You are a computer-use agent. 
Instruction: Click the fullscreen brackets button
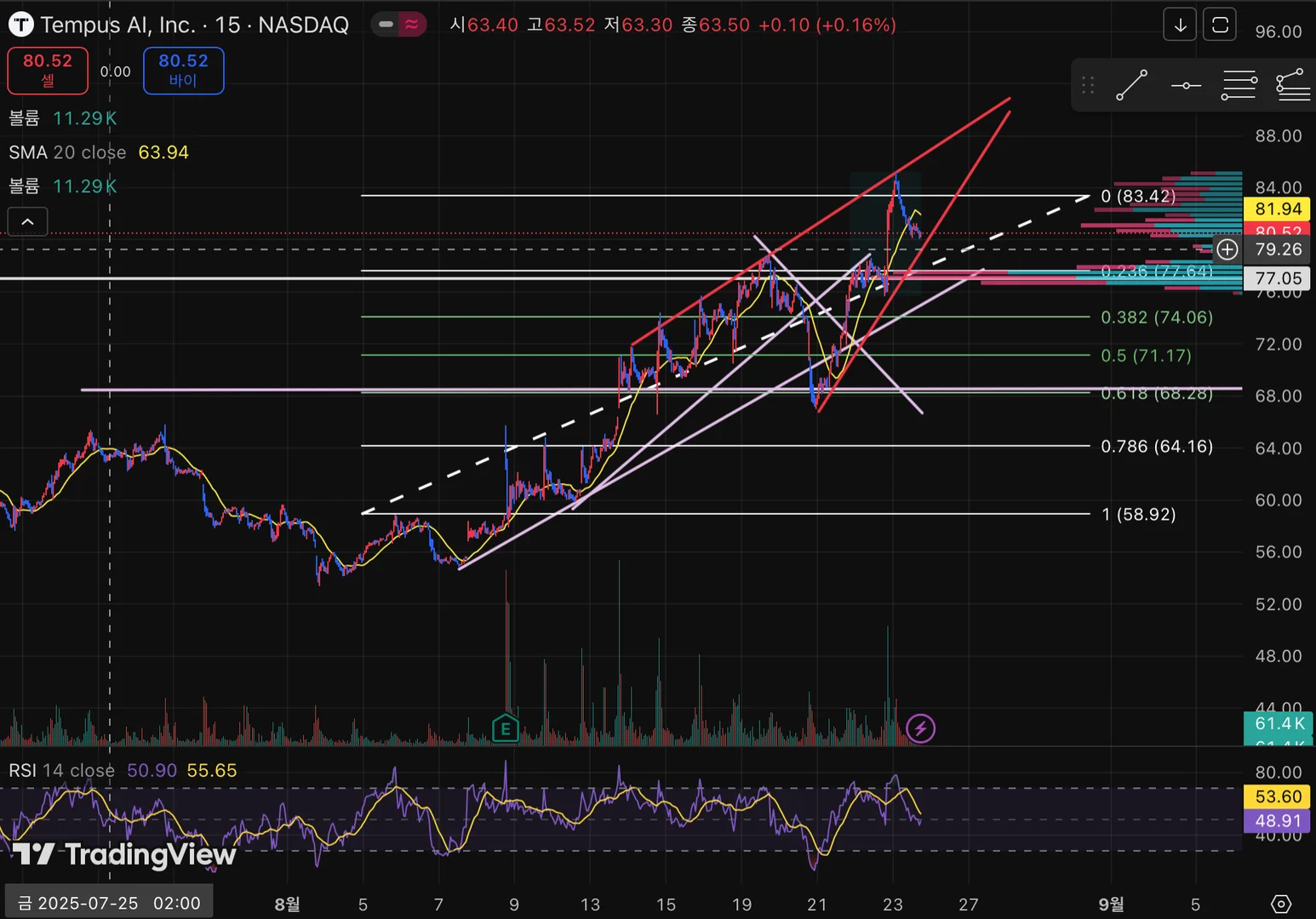tap(1220, 25)
